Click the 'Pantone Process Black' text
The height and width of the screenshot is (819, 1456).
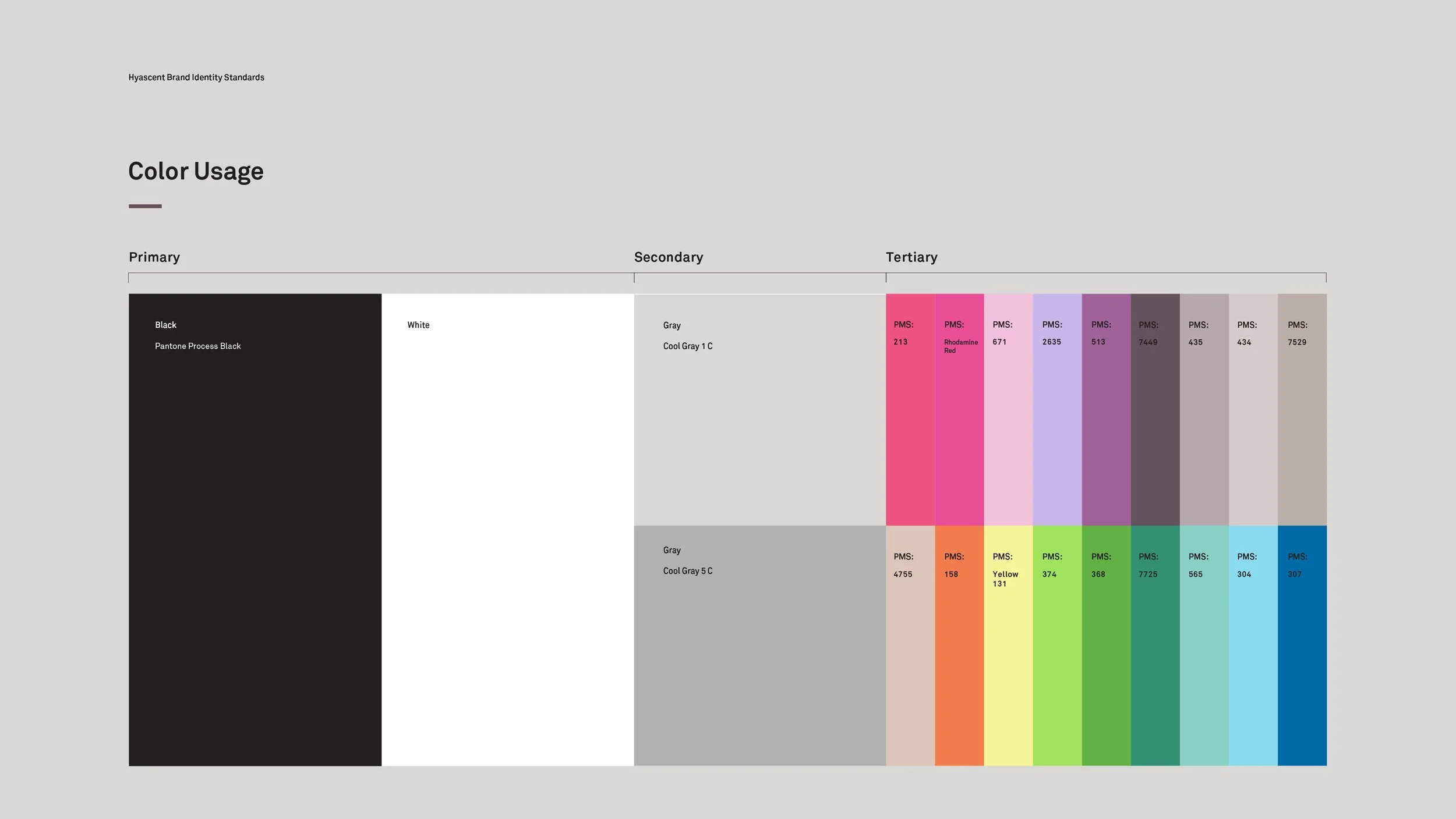(198, 346)
